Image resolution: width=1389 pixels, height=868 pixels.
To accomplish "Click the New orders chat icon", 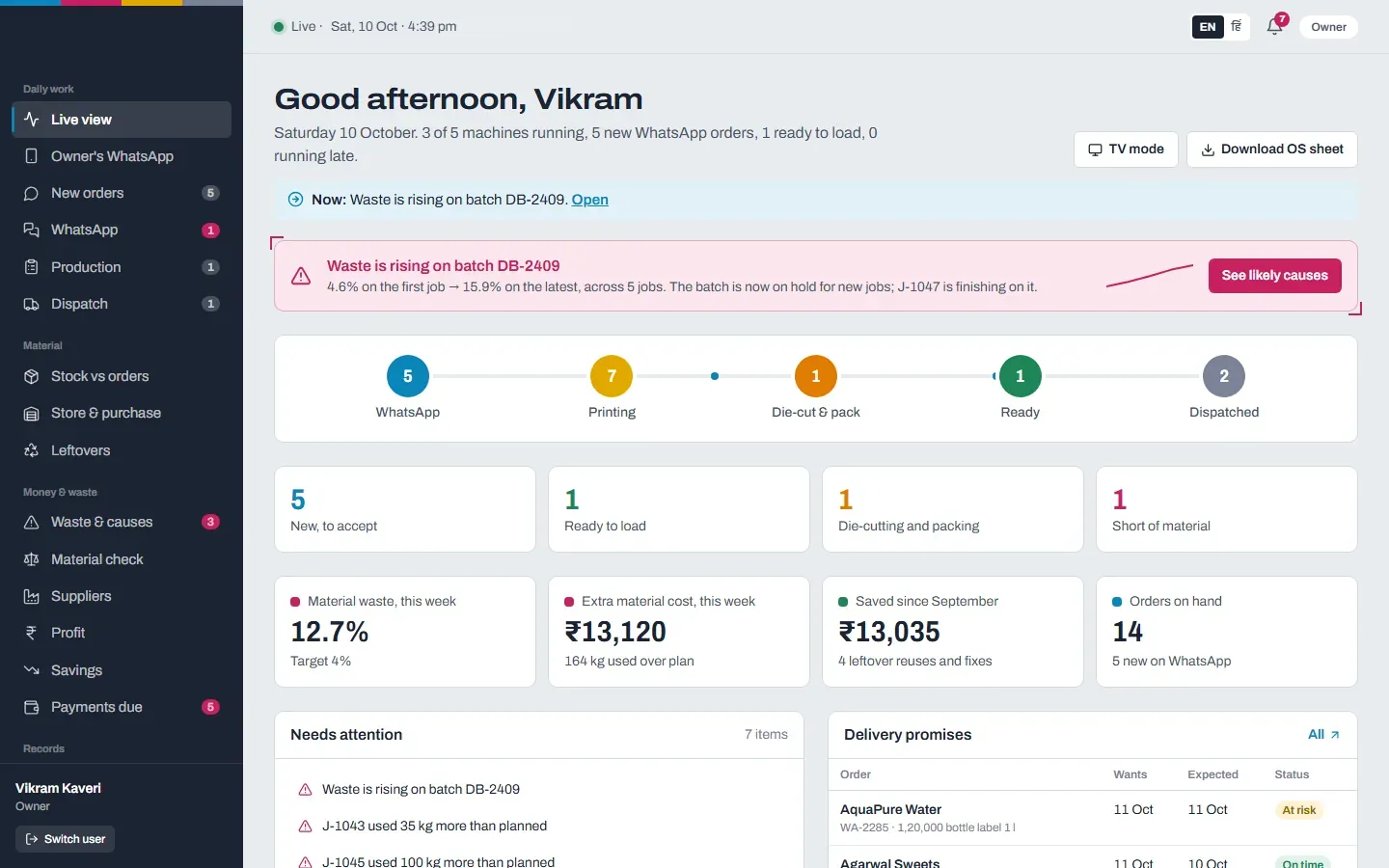I will [x=31, y=193].
